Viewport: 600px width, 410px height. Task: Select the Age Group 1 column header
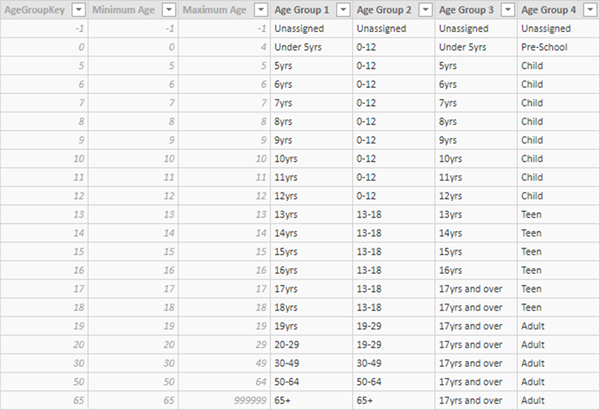(x=302, y=10)
